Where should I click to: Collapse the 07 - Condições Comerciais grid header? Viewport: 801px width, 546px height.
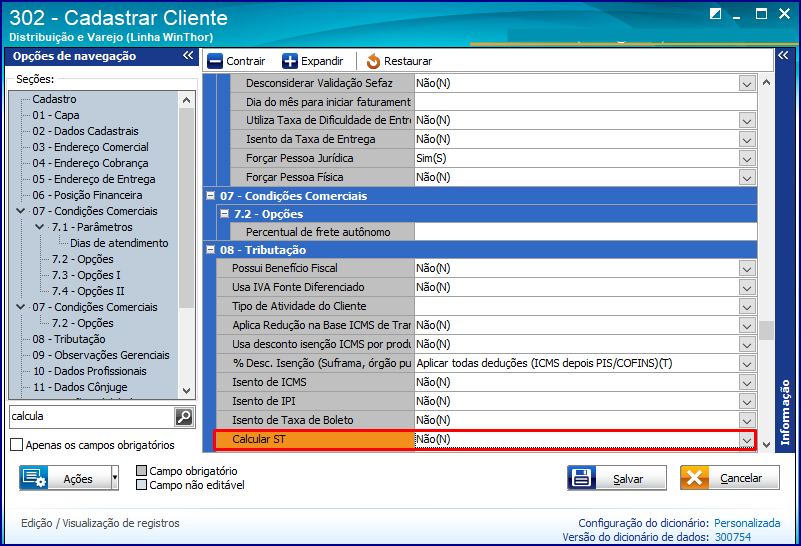tap(210, 196)
